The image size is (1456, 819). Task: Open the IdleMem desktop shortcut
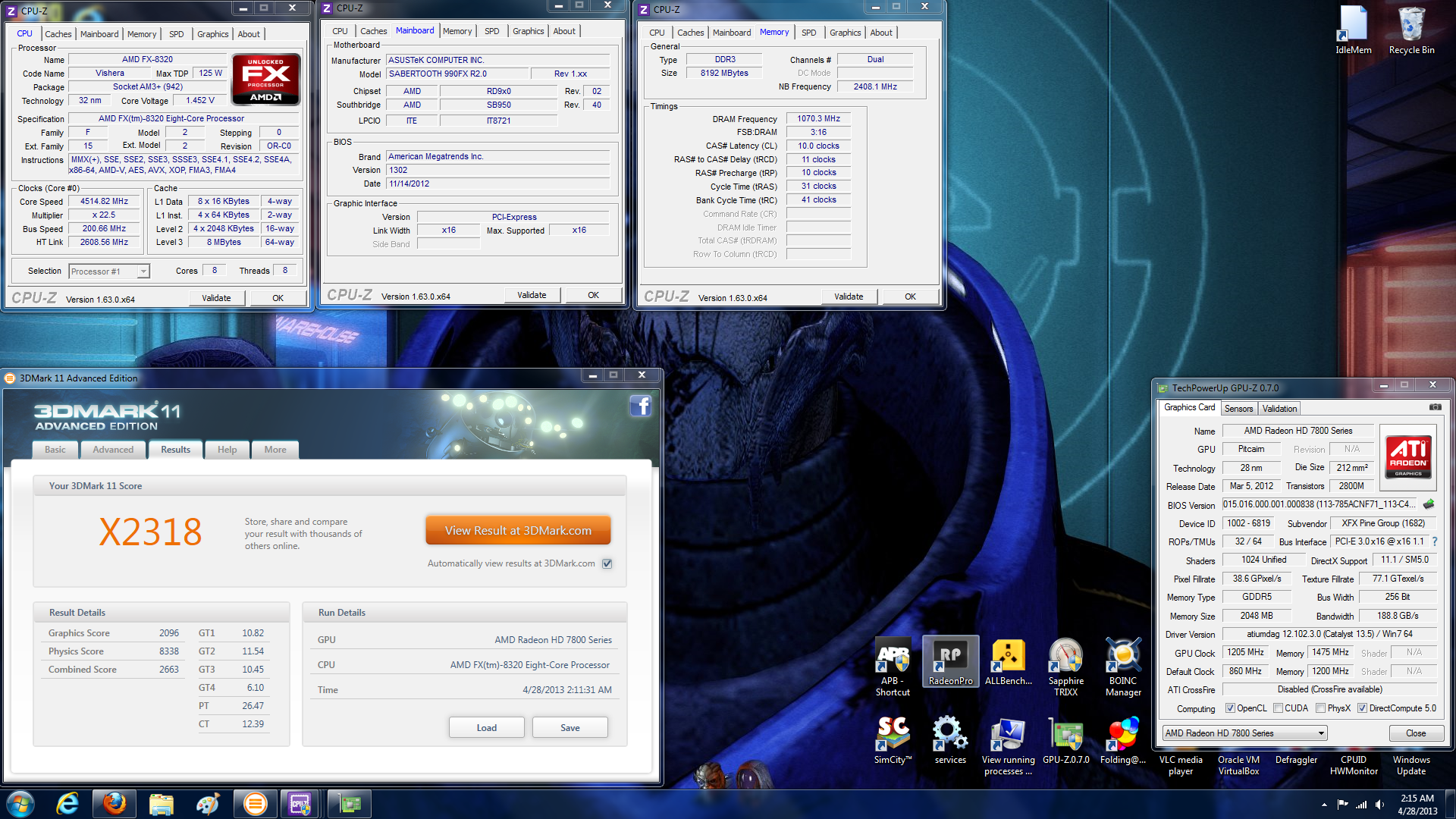1353,30
